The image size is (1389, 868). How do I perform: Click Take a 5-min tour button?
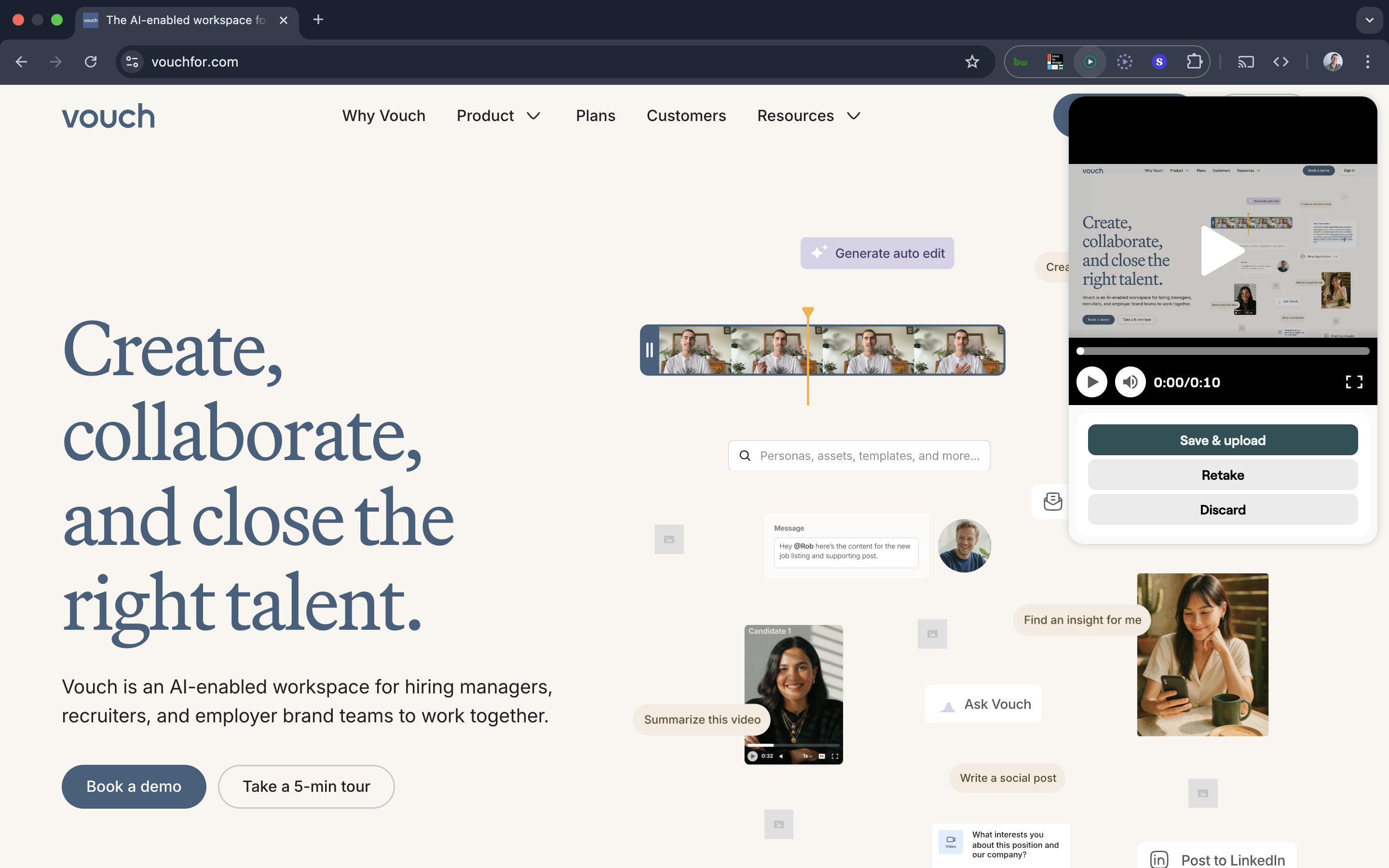click(x=306, y=787)
